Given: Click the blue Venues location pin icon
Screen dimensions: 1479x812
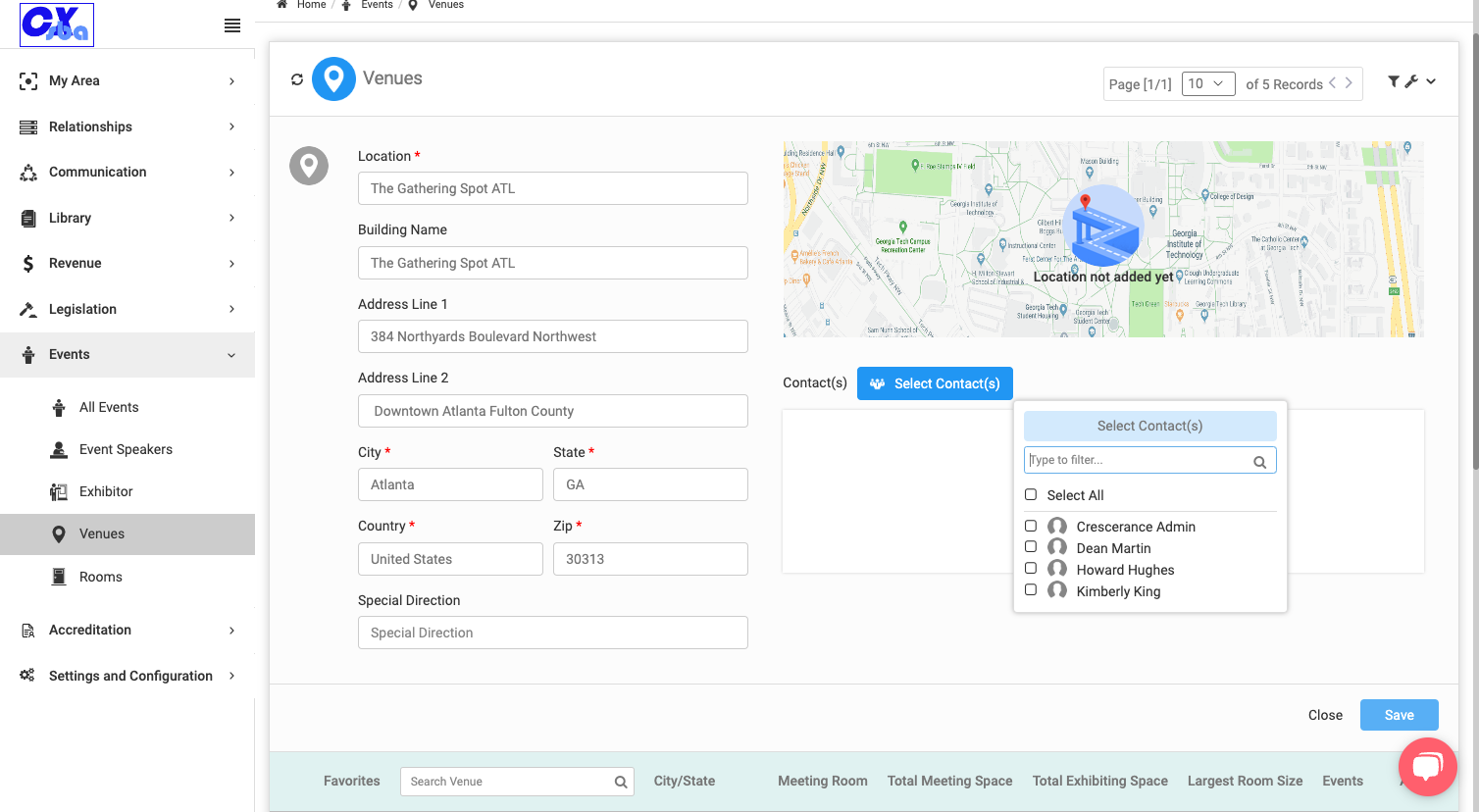Looking at the screenshot, I should click(333, 78).
